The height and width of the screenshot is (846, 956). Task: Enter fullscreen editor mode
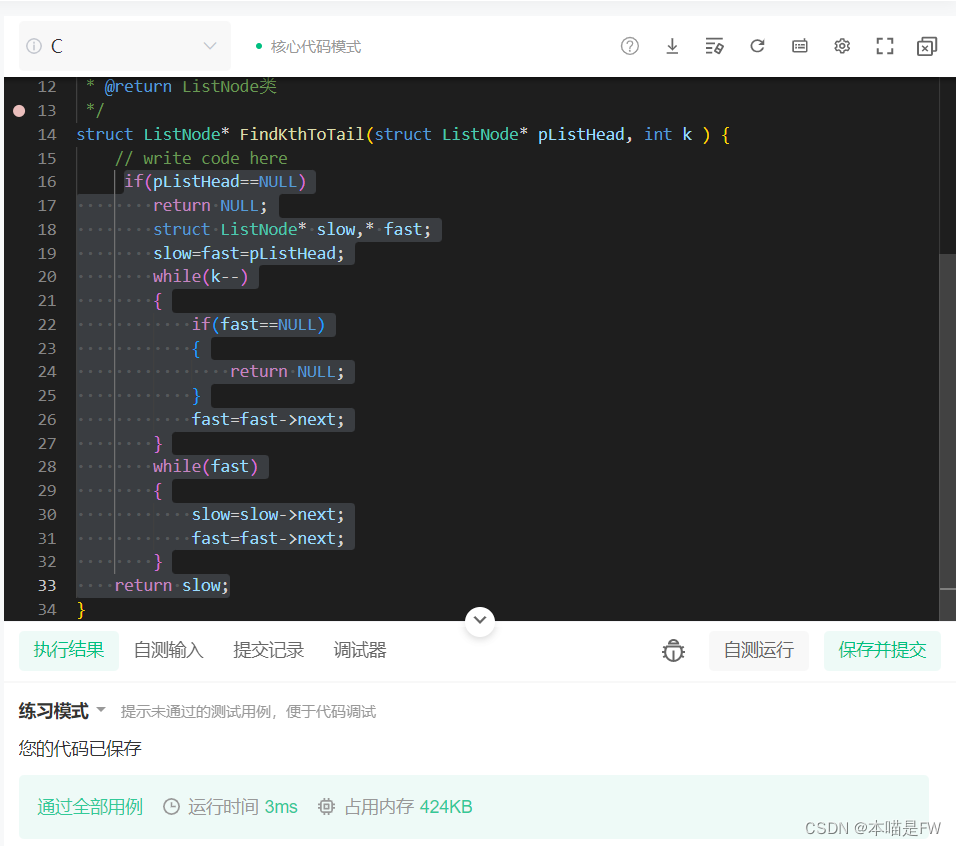point(885,46)
